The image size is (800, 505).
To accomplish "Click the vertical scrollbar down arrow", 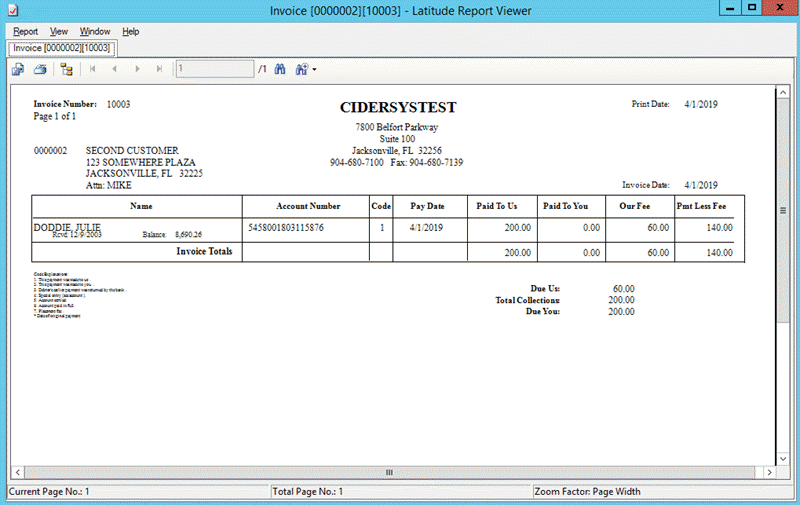I will click(784, 455).
